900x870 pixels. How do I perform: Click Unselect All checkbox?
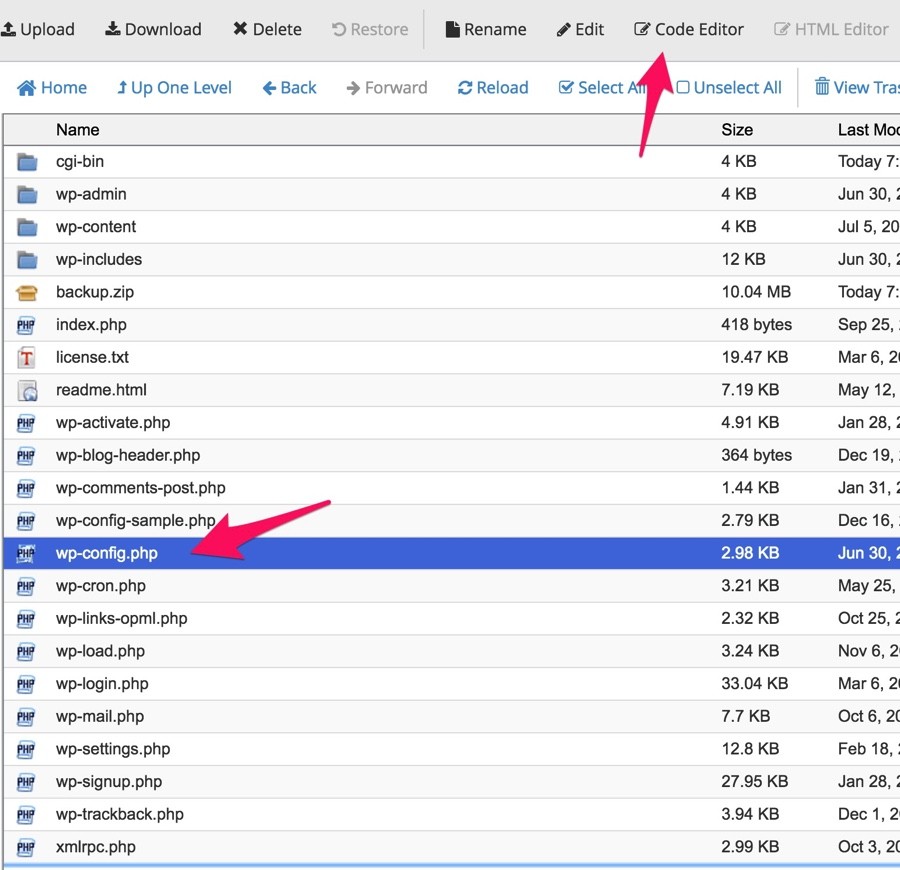click(x=729, y=88)
